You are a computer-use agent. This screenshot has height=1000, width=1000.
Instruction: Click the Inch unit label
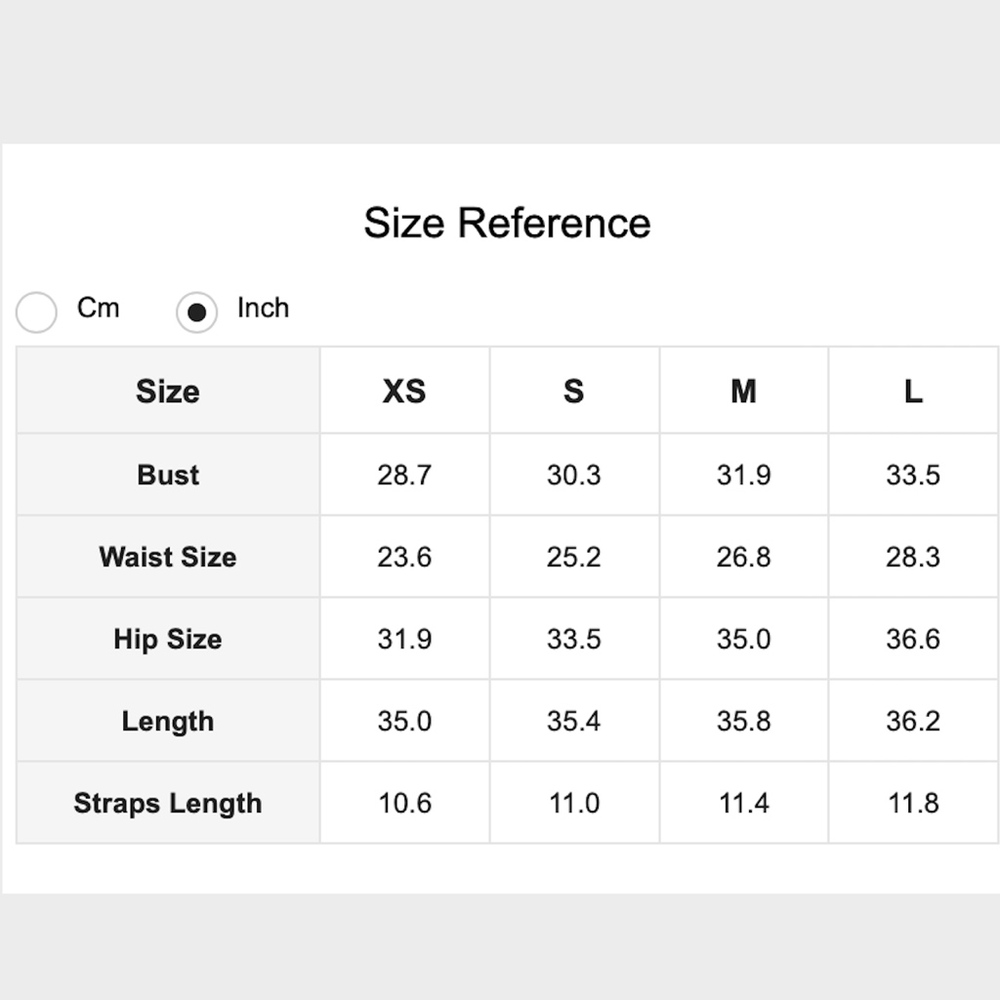[x=263, y=308]
